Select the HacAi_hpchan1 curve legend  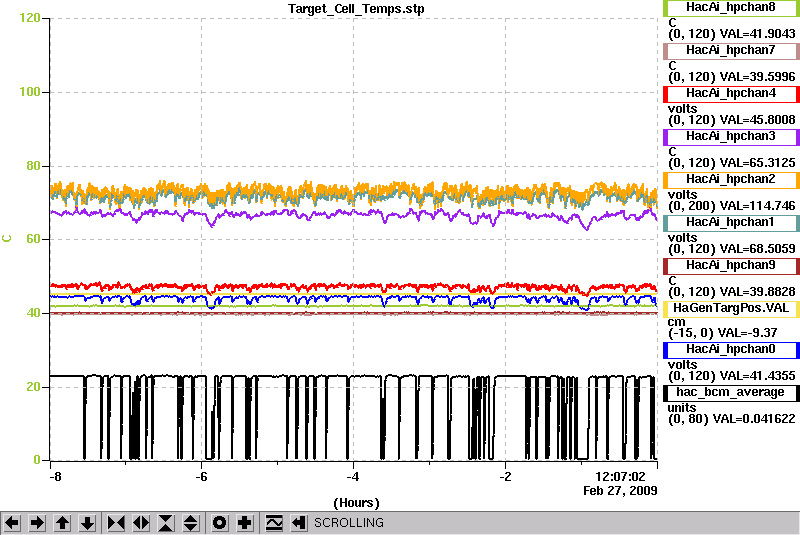click(731, 222)
